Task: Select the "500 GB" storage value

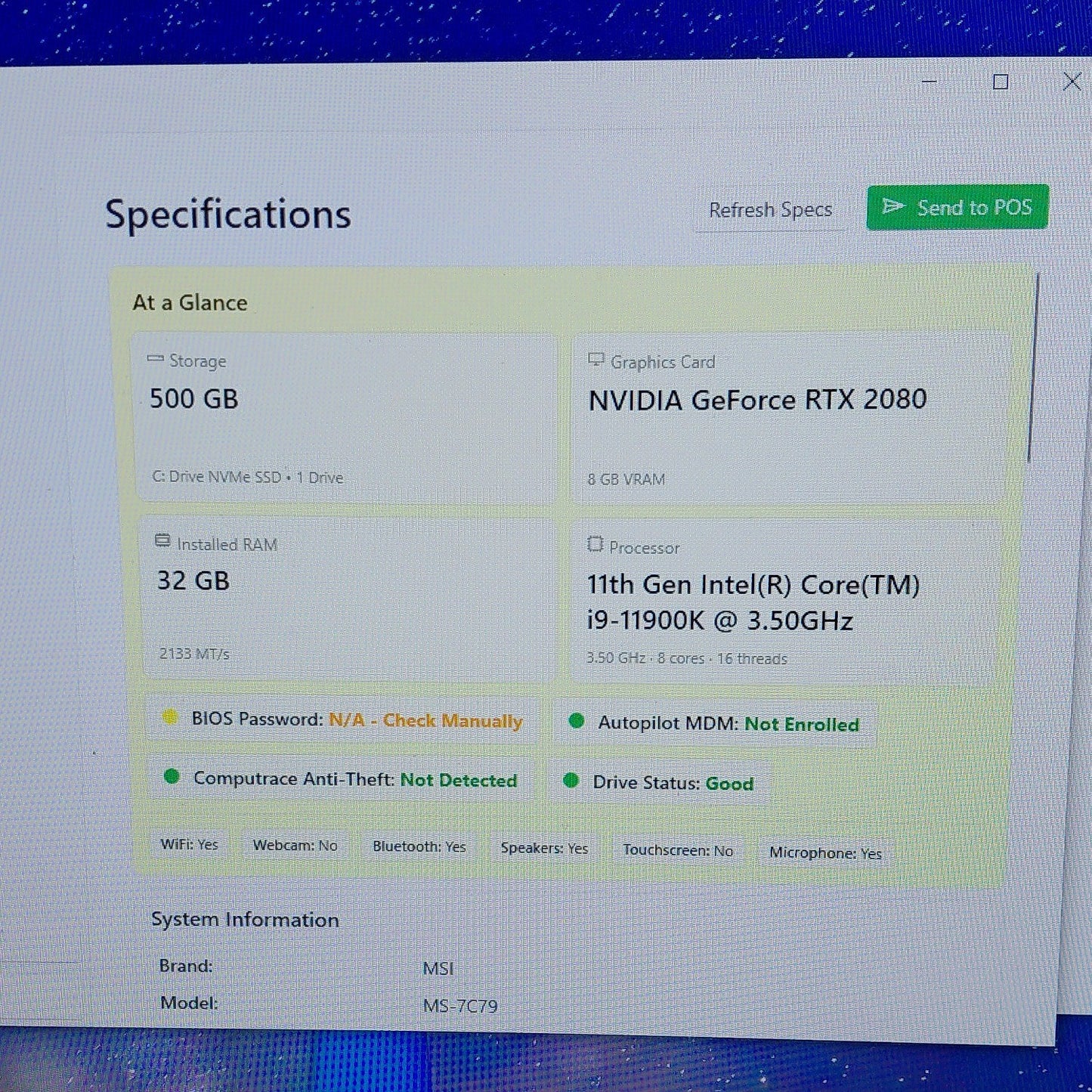Action: 194,398
